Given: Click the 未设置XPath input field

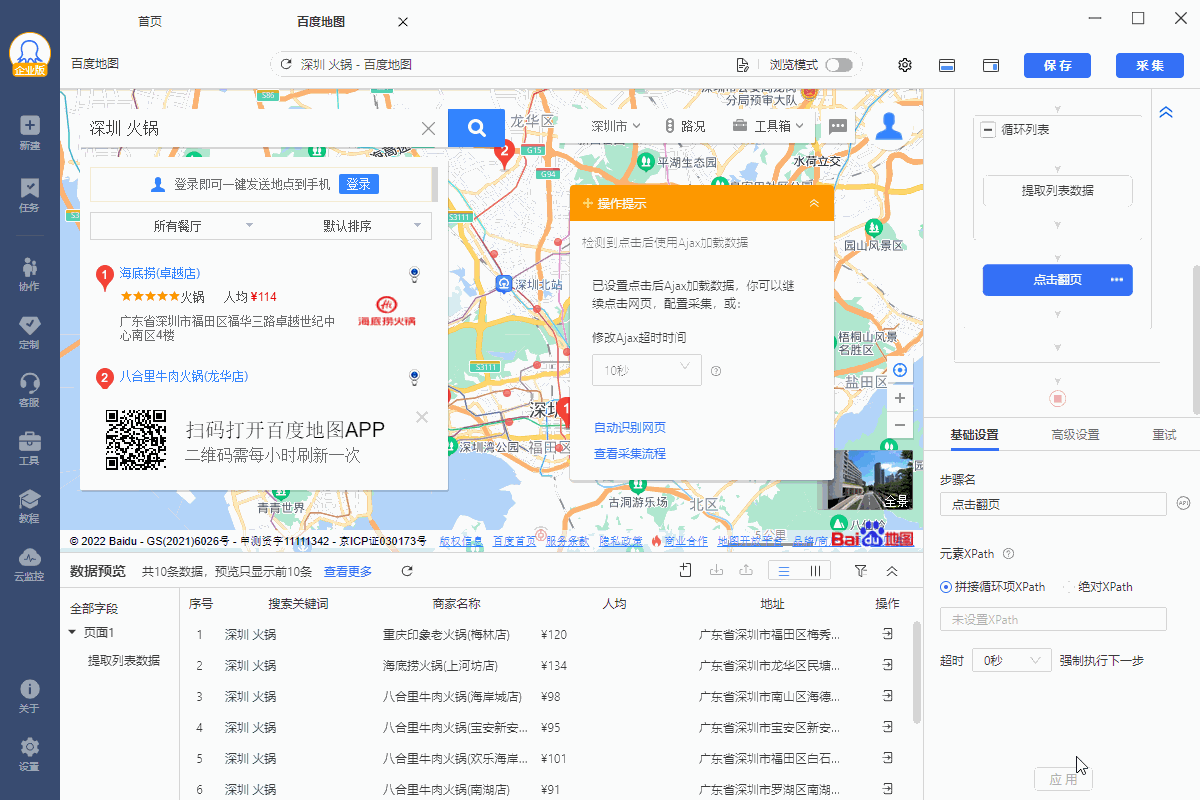Looking at the screenshot, I should pos(1053,619).
